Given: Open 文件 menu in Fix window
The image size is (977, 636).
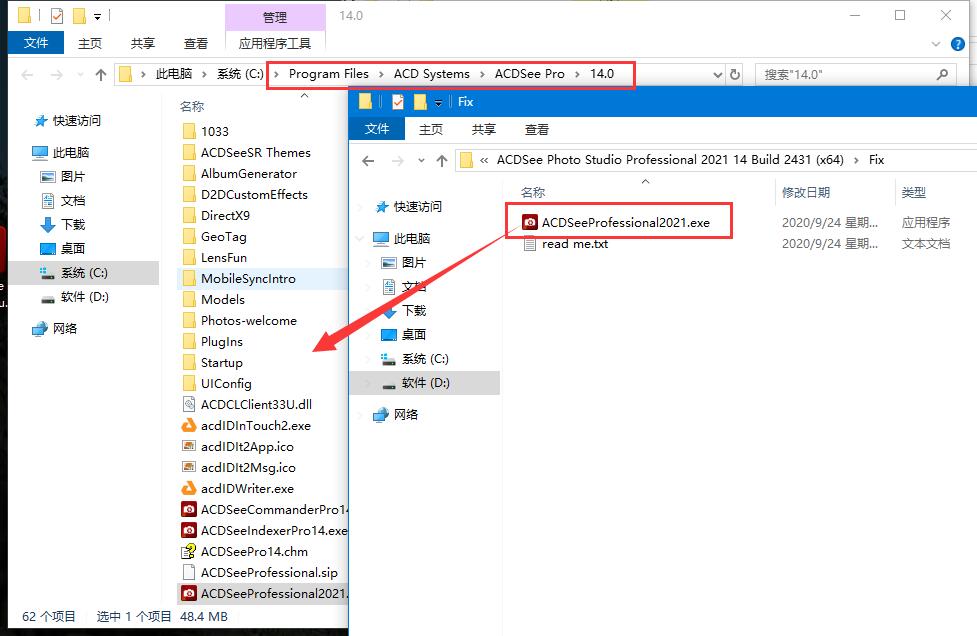Looking at the screenshot, I should pos(376,129).
